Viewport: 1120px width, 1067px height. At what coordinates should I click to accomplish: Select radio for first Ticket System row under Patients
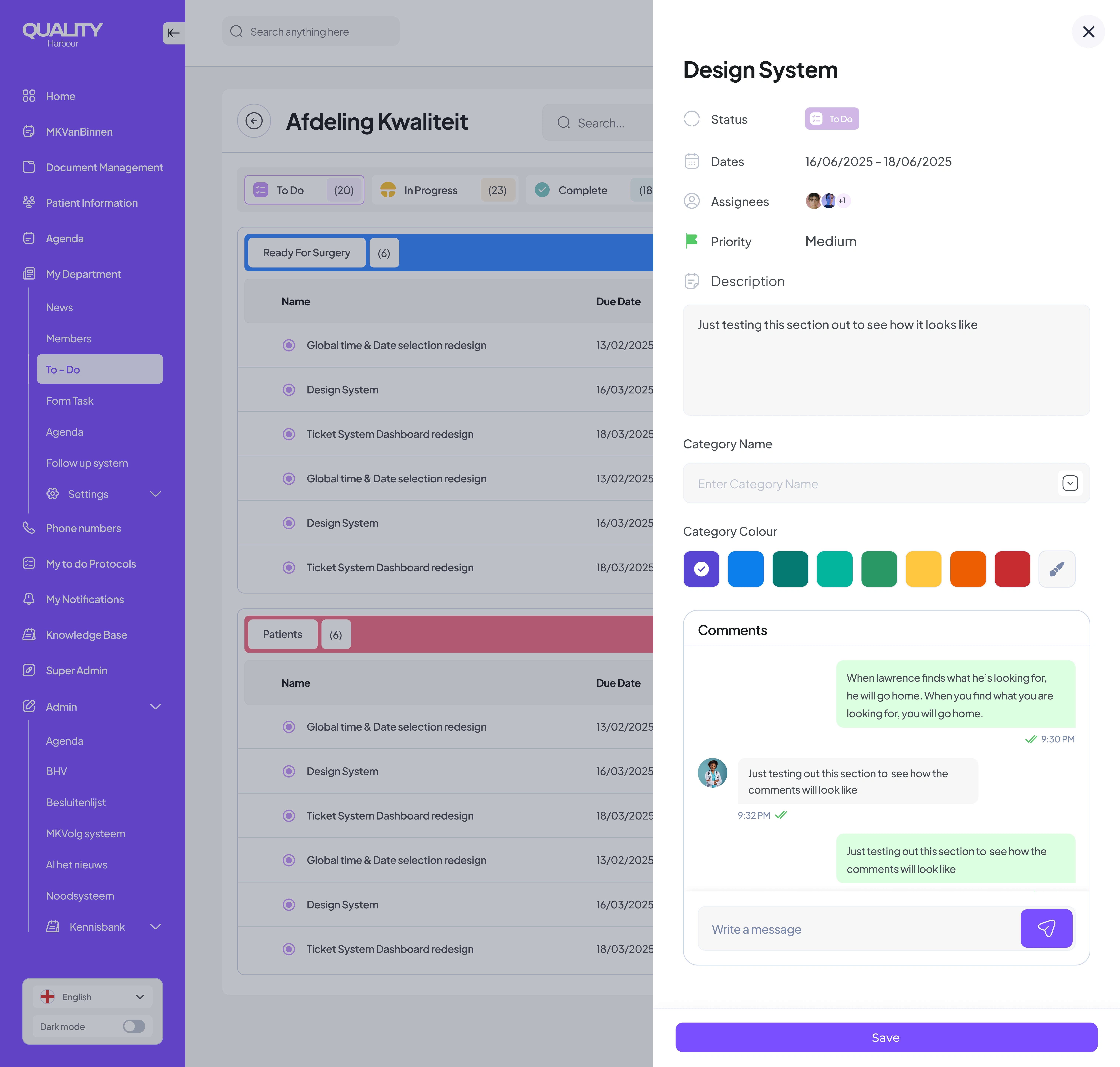(289, 816)
